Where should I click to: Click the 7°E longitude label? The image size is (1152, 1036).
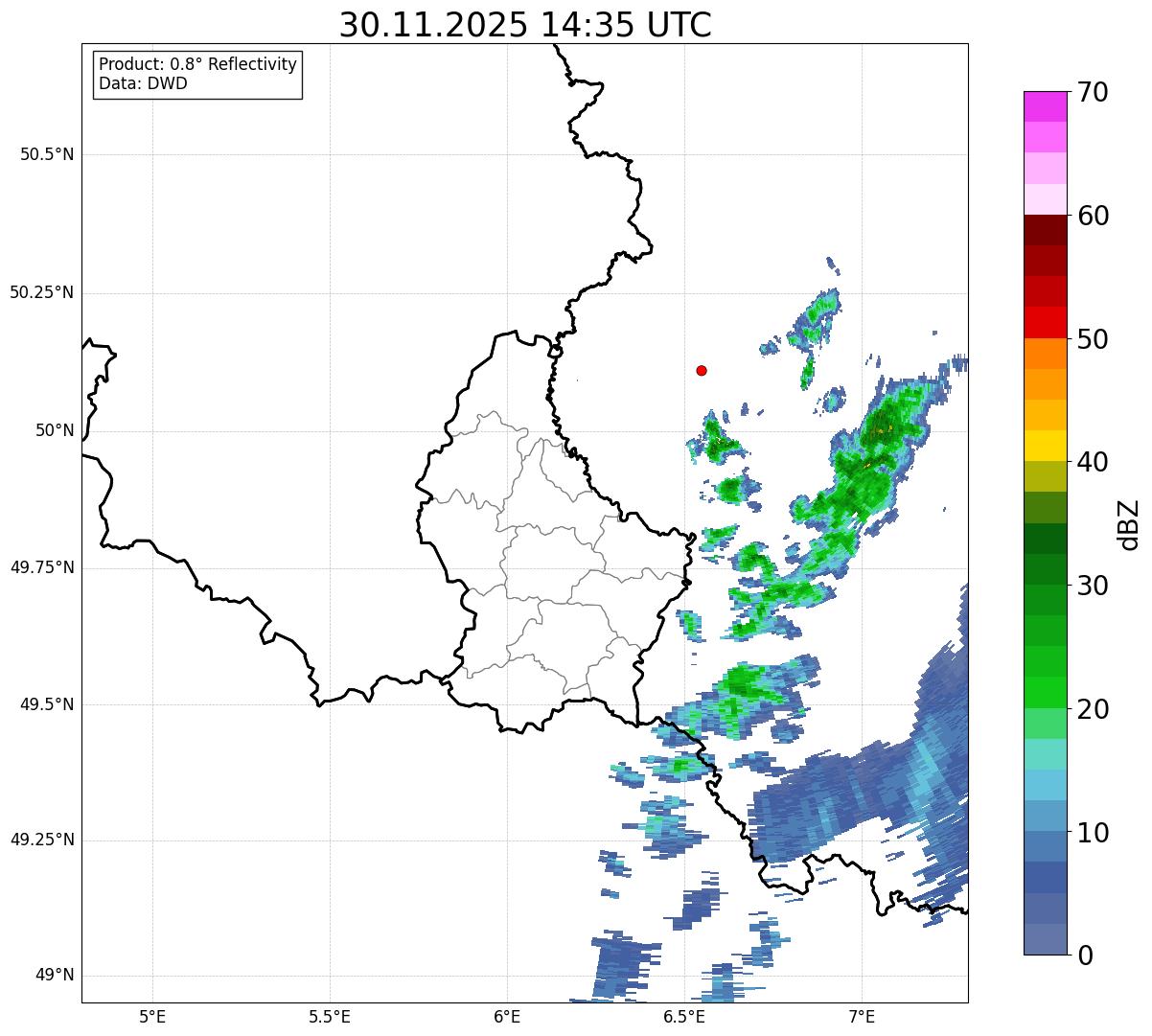click(862, 1016)
